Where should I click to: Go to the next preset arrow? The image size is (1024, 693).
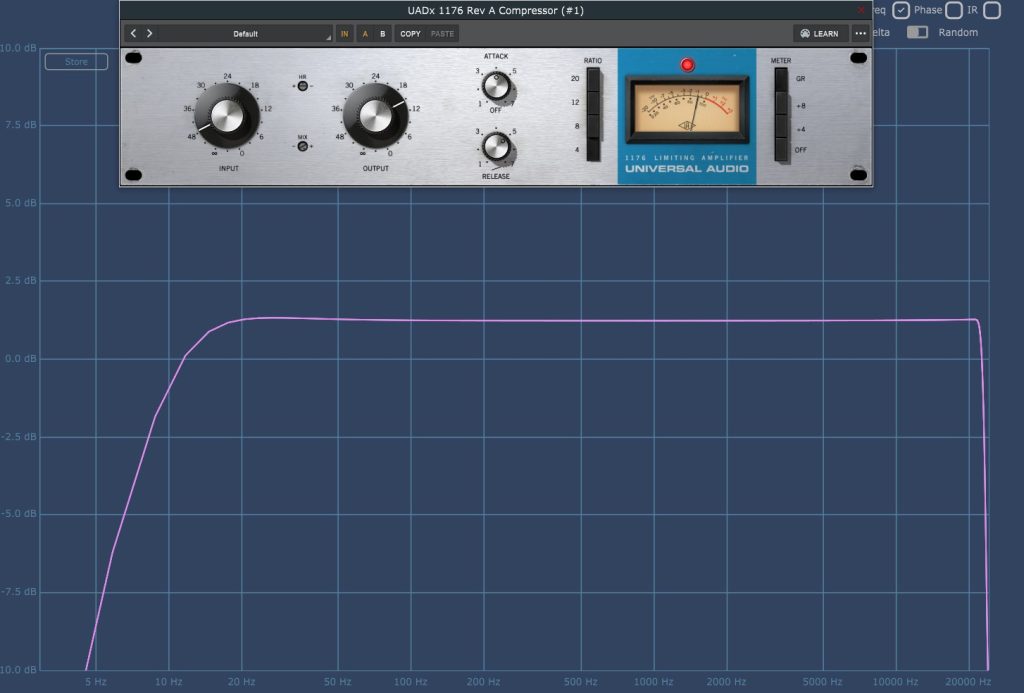coord(150,33)
